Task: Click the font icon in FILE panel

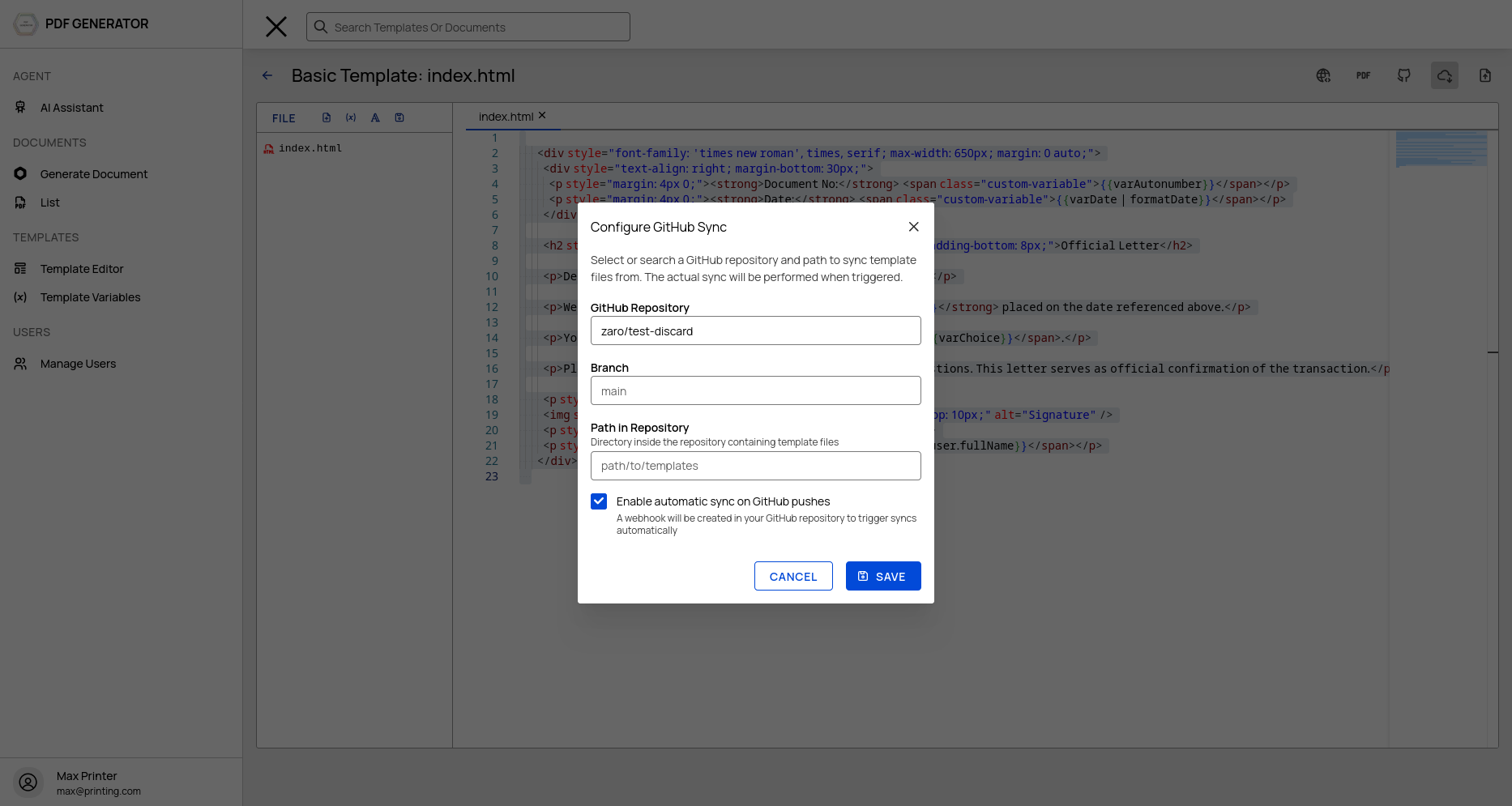Action: pyautogui.click(x=375, y=117)
